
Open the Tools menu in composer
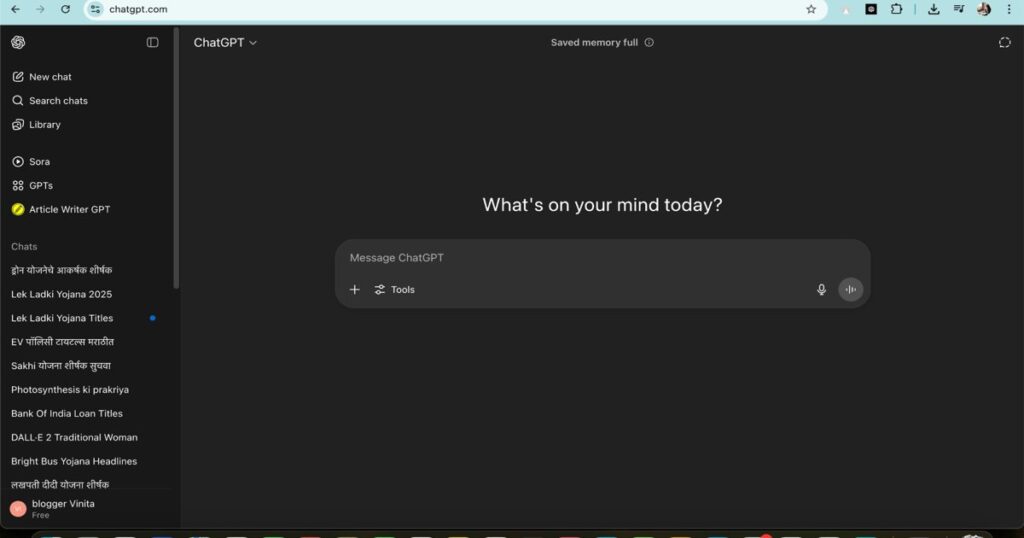point(394,289)
